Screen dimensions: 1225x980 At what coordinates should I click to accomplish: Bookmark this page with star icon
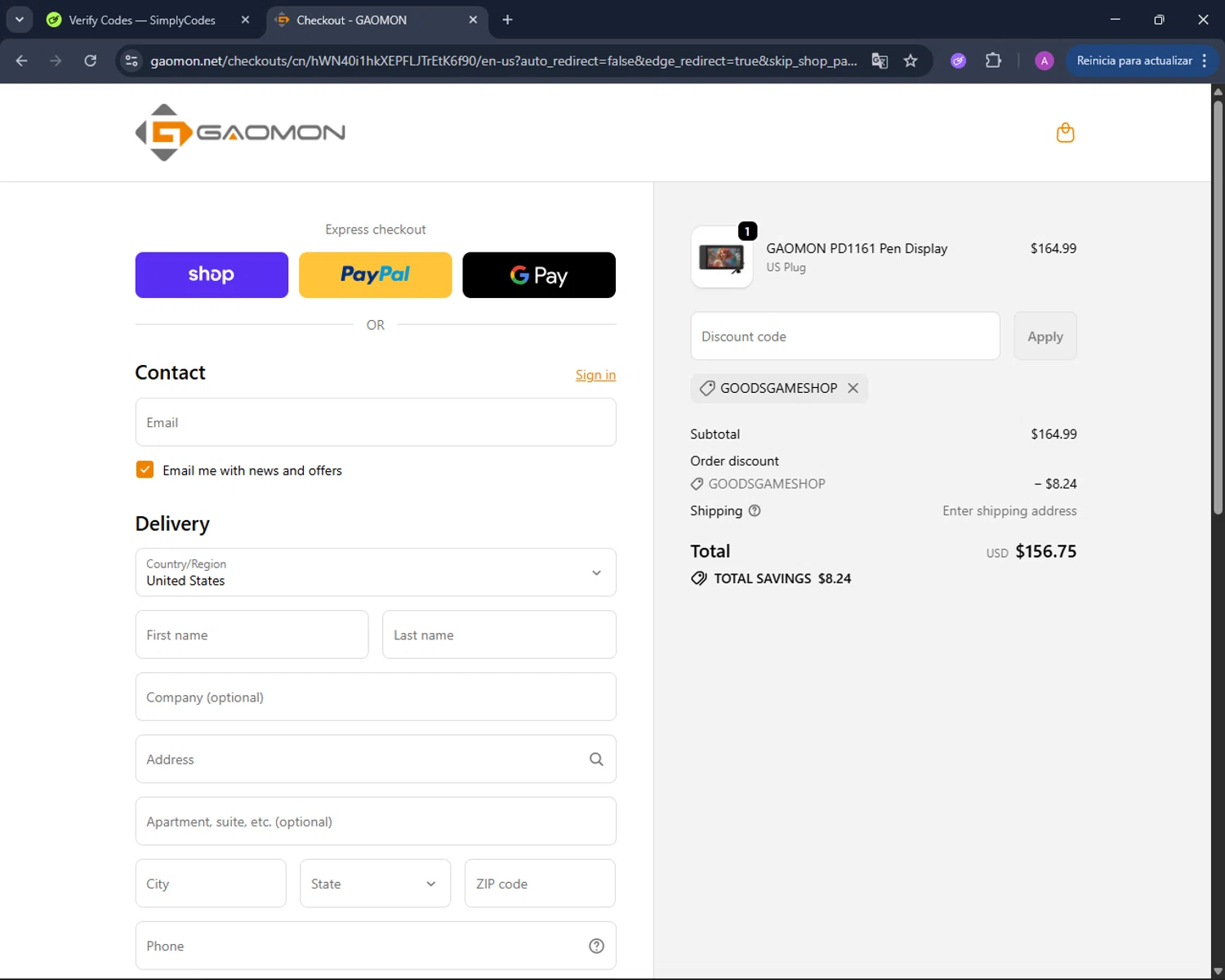coord(911,60)
